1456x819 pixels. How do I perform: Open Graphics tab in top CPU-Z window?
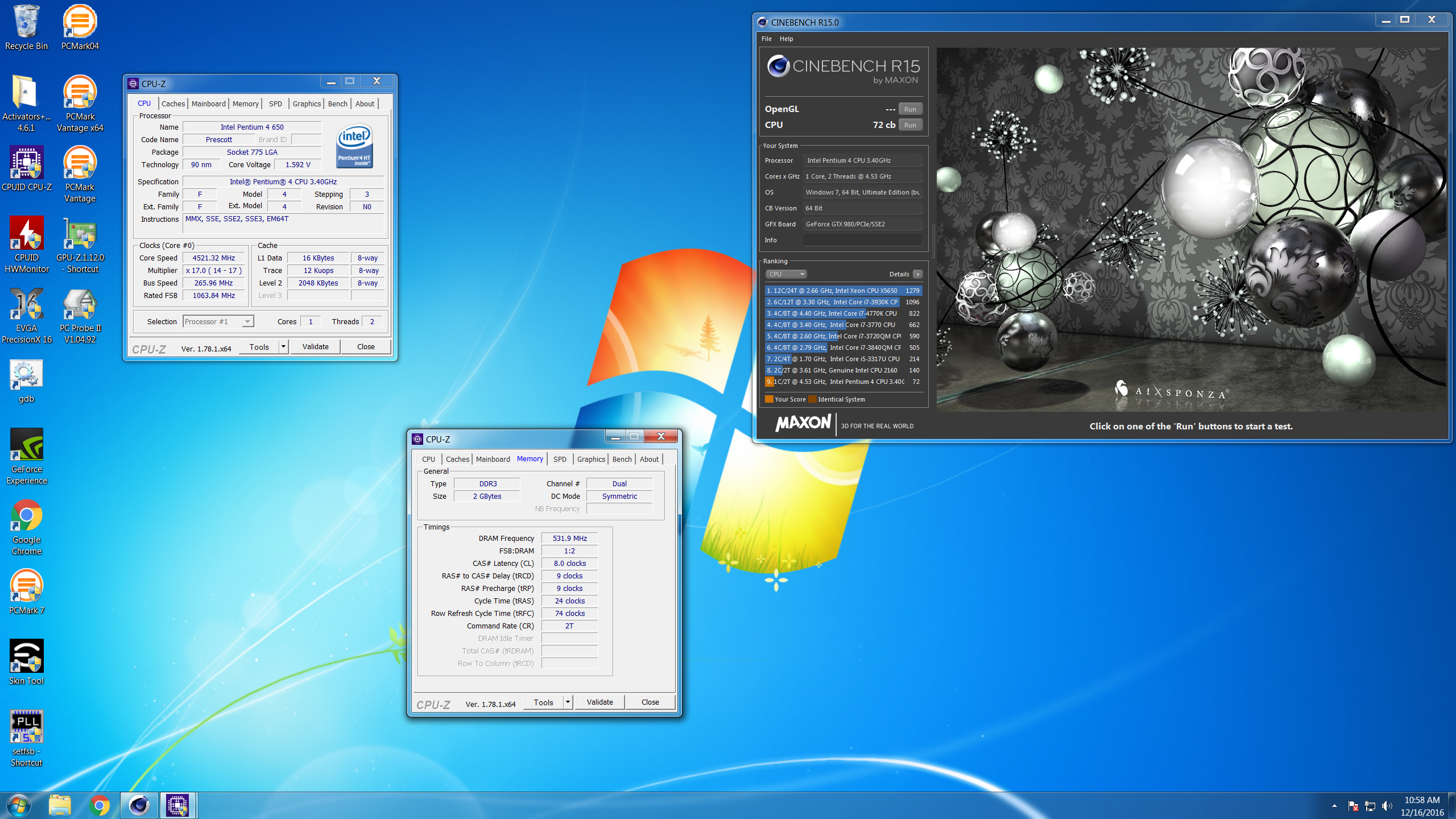click(307, 104)
